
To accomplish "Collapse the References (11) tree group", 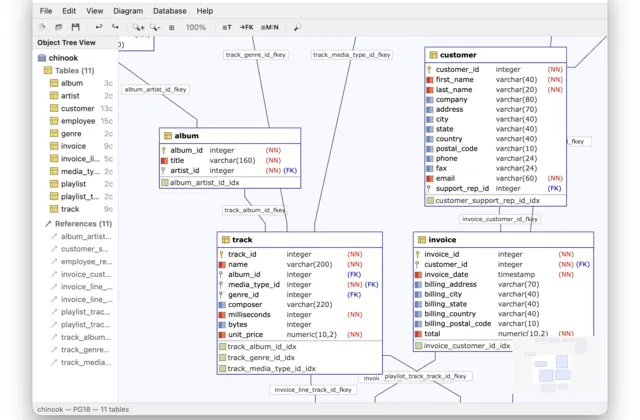I will (78, 224).
